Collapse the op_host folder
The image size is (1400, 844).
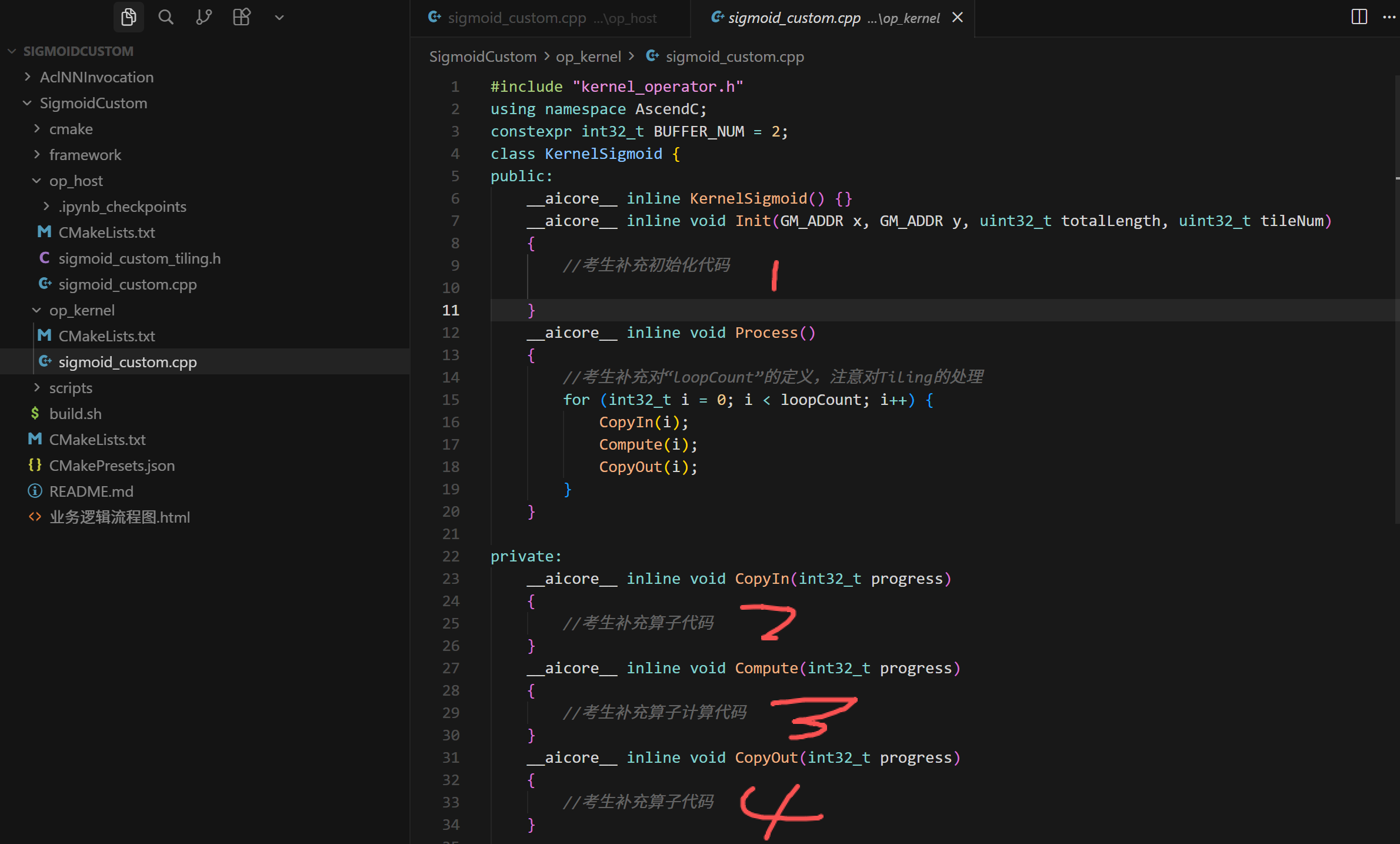(75, 181)
